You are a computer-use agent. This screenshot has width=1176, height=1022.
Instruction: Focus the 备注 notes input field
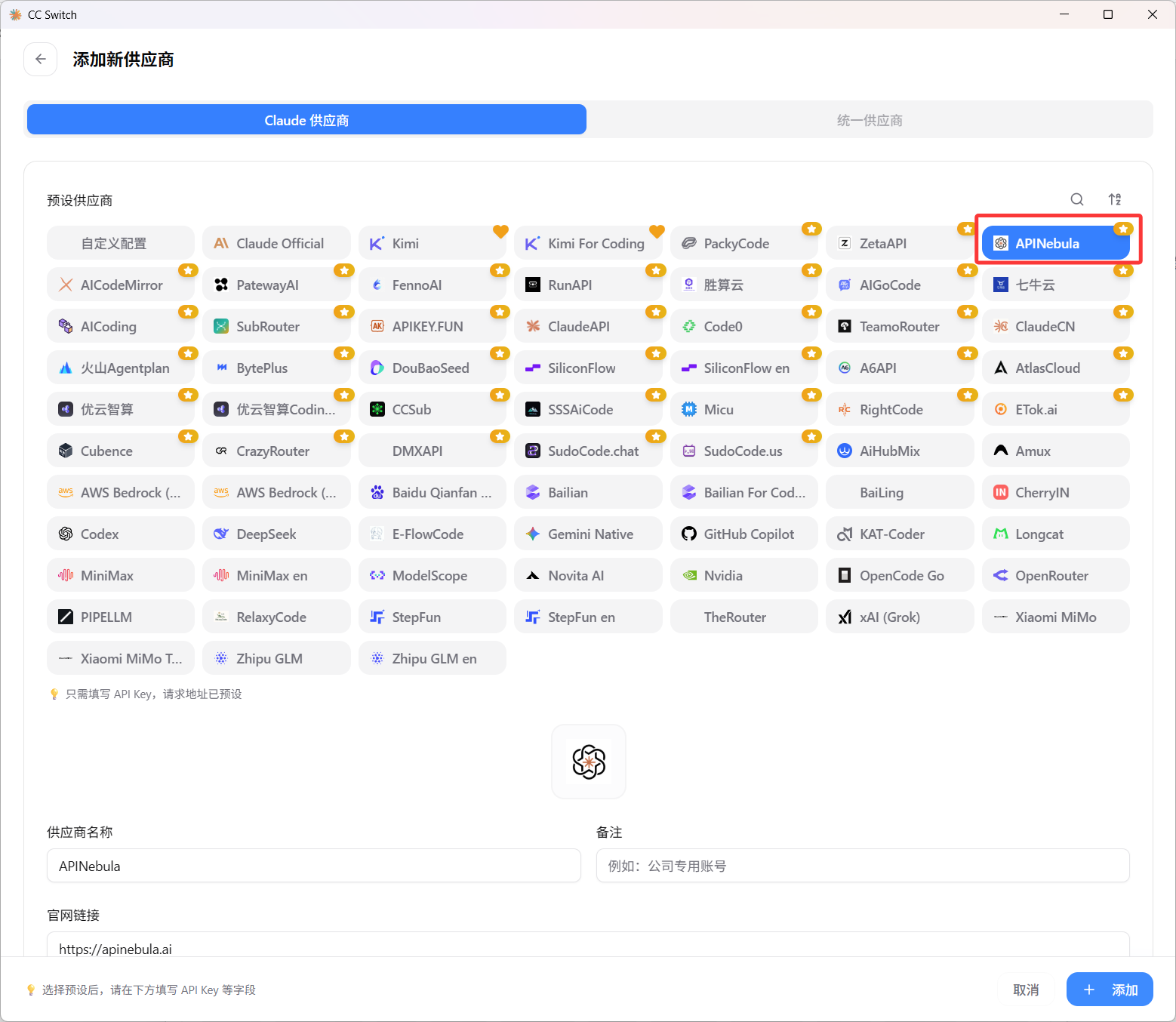[x=863, y=866]
